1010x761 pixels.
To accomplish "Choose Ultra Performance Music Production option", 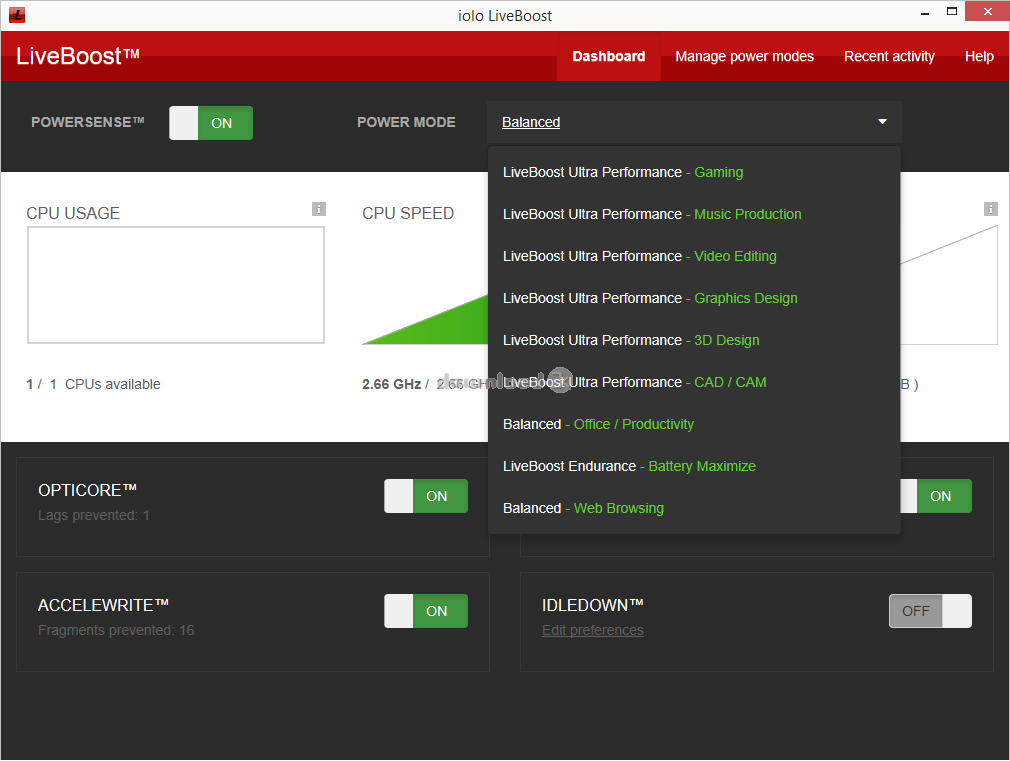I will [x=651, y=214].
